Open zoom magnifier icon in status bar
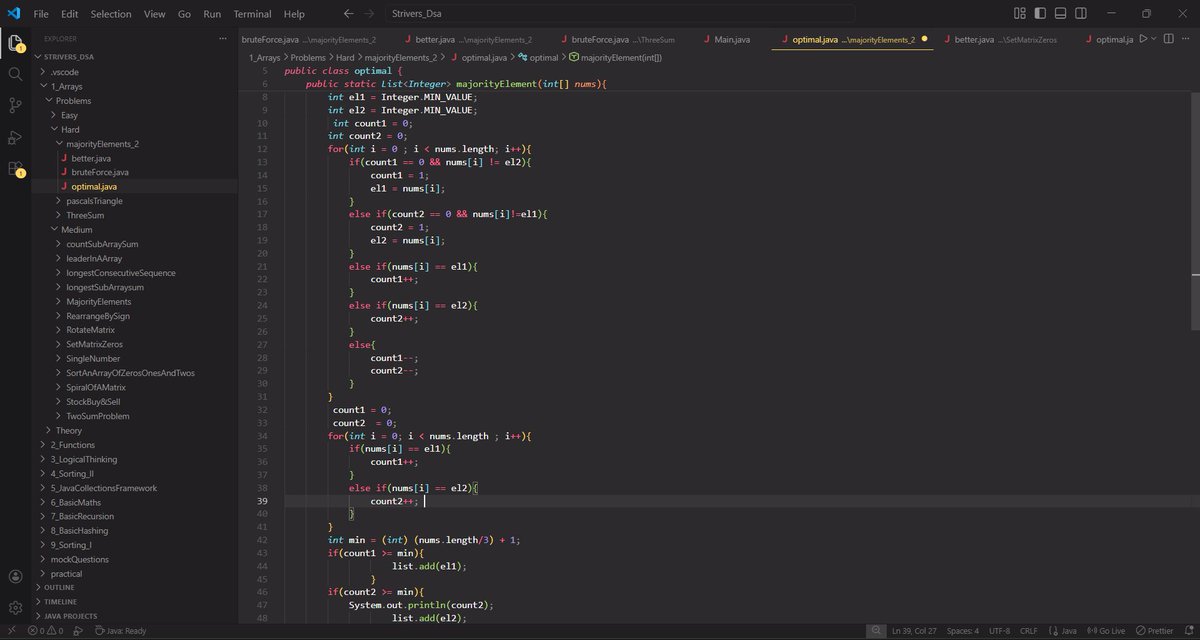Image resolution: width=1200 pixels, height=640 pixels. click(876, 631)
